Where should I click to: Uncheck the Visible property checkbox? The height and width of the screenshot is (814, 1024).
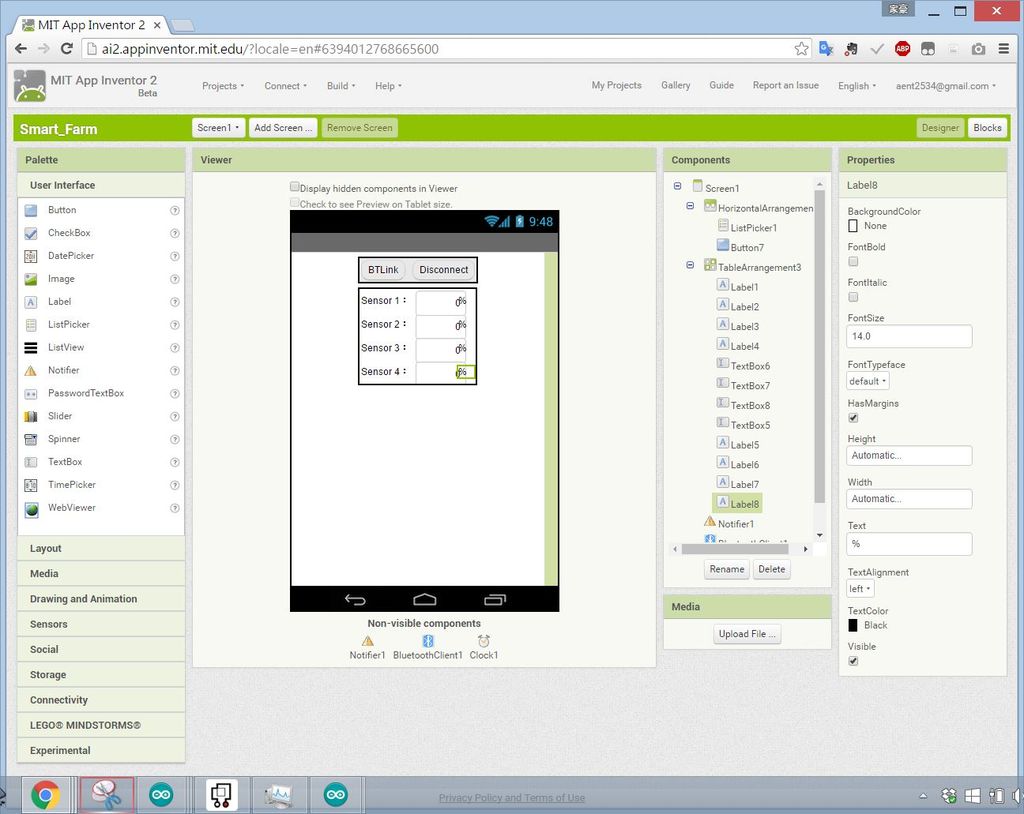(853, 661)
